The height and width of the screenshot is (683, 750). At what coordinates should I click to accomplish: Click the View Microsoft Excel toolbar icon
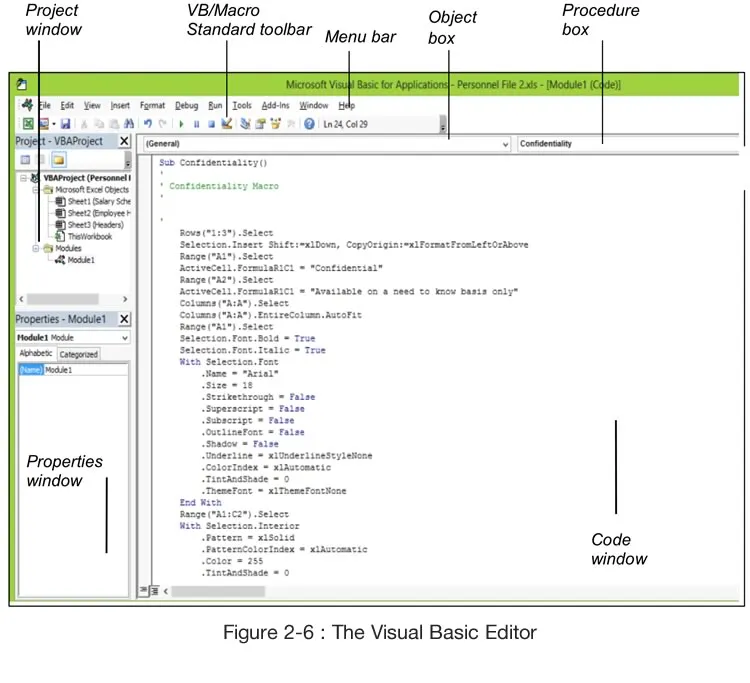28,124
